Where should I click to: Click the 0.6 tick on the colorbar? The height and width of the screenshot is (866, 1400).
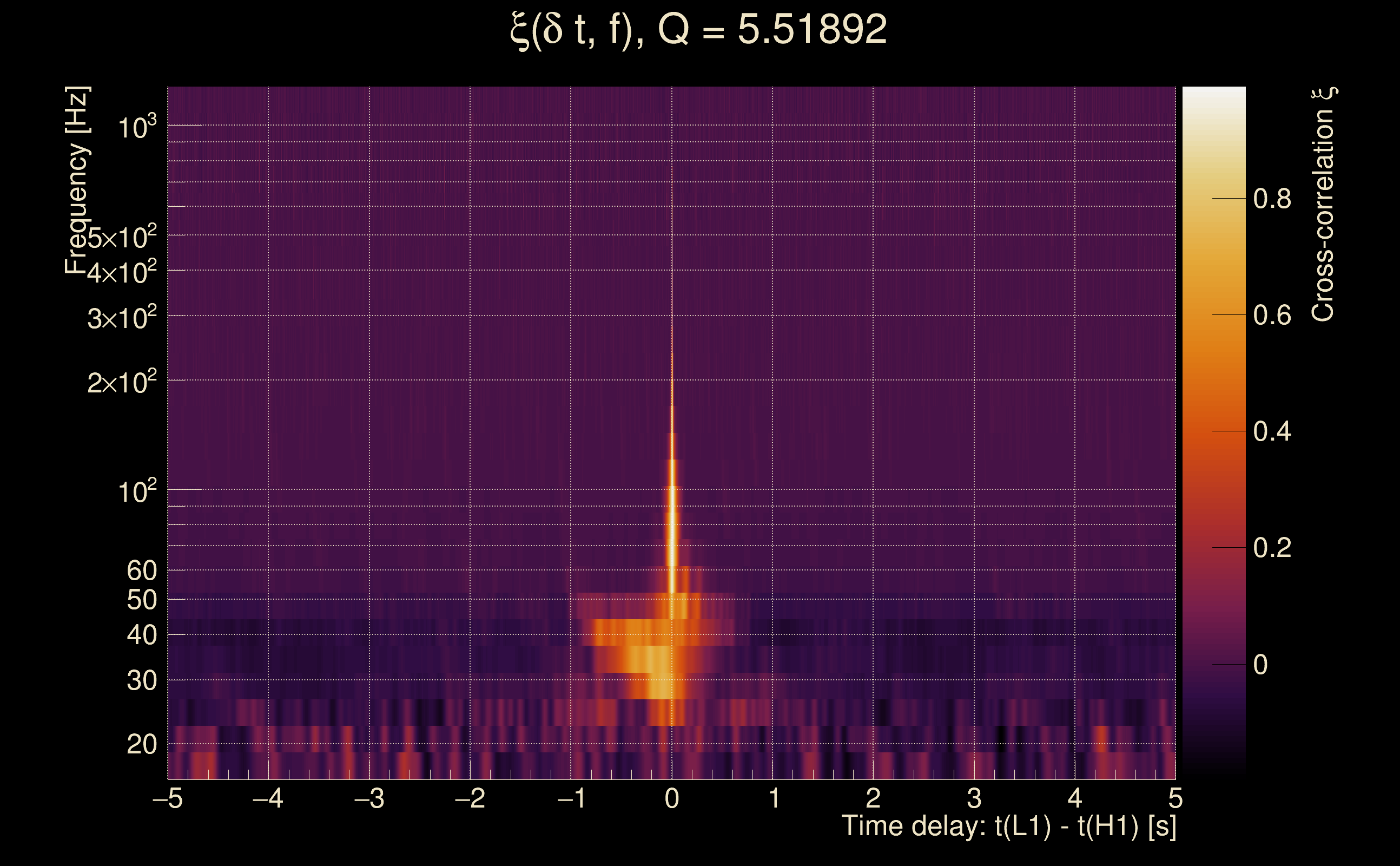click(1271, 316)
